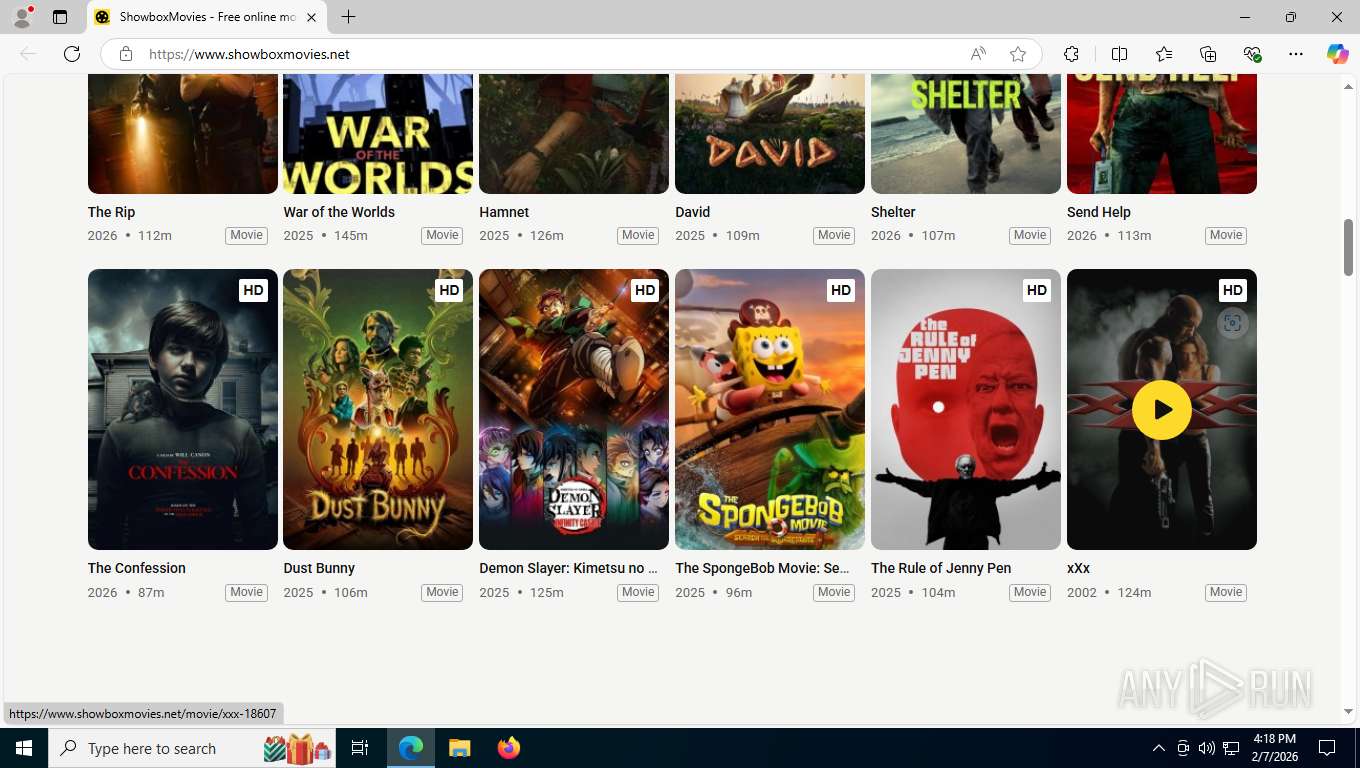The image size is (1360, 768).
Task: Open Microsoft Edge taskbar icon
Action: click(x=411, y=748)
